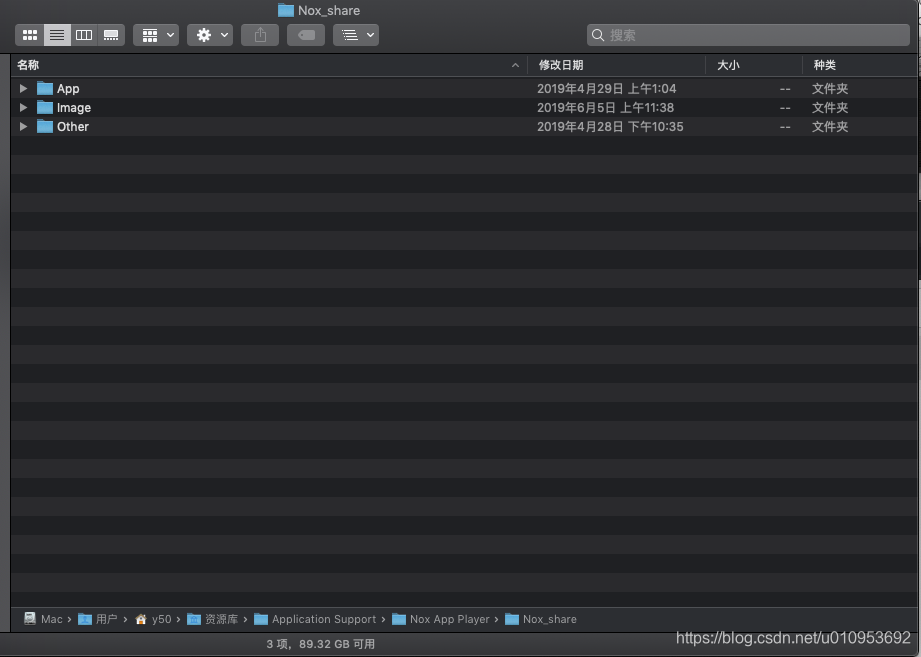Click Nox_share in the path bar
The height and width of the screenshot is (657, 921).
click(541, 619)
